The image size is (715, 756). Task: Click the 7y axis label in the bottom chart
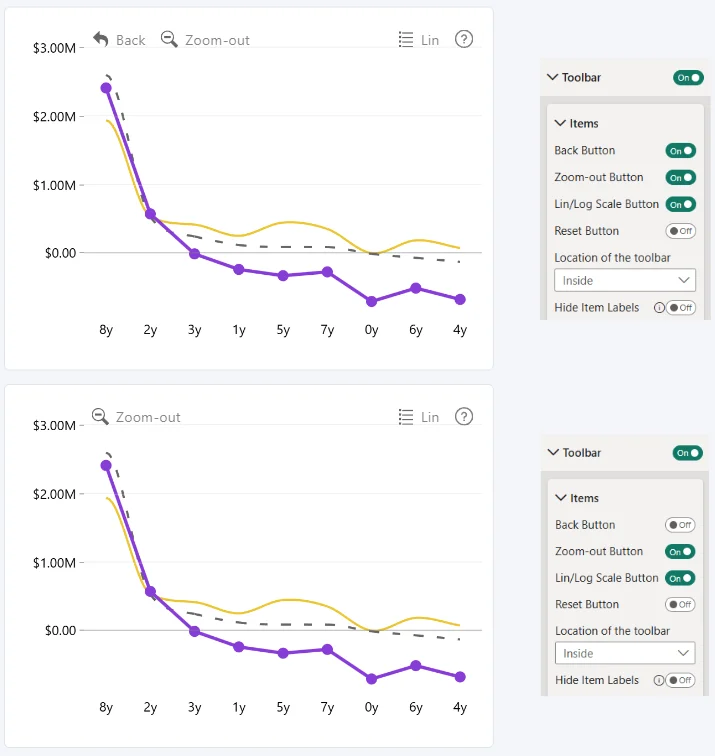pos(327,707)
